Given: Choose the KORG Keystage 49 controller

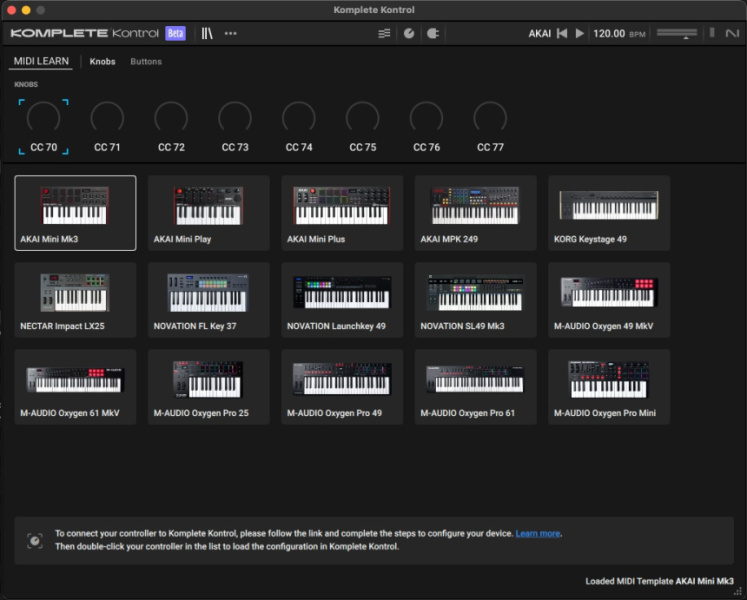Looking at the screenshot, I should [x=609, y=213].
